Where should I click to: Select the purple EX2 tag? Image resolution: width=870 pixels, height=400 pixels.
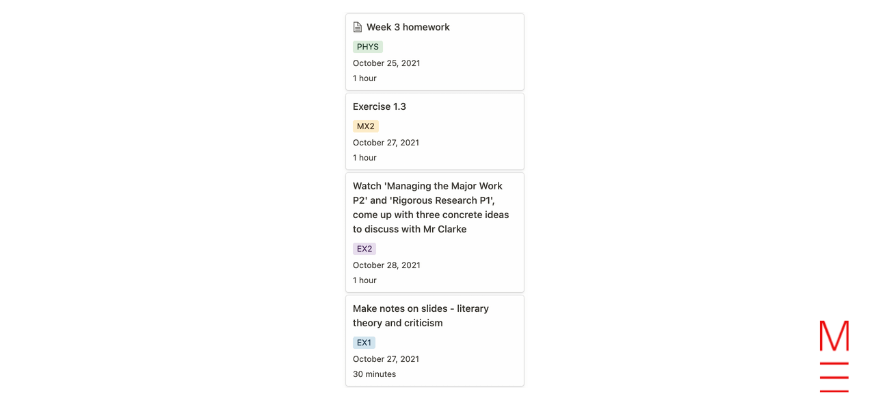tap(365, 249)
